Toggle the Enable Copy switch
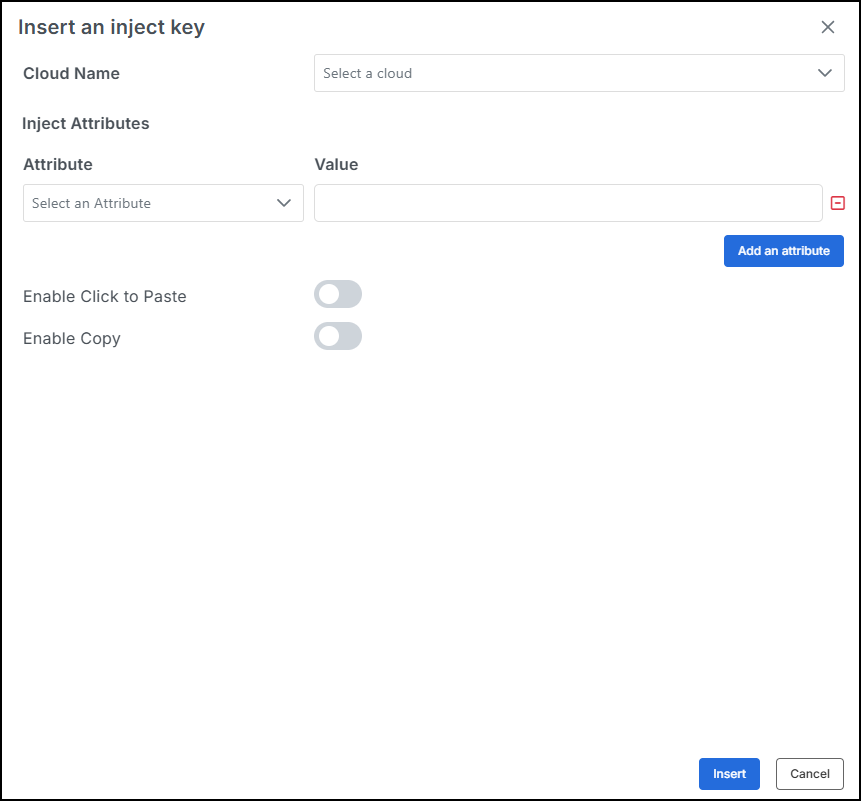This screenshot has width=861, height=801. (x=338, y=336)
